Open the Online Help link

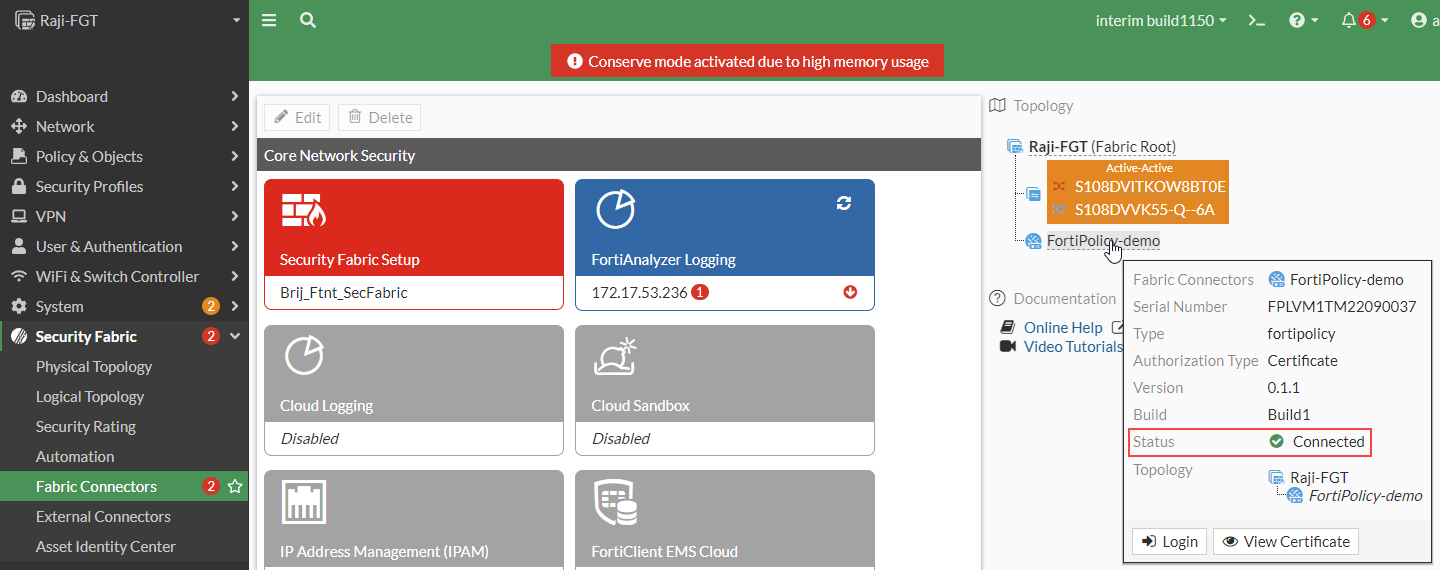(x=1063, y=327)
